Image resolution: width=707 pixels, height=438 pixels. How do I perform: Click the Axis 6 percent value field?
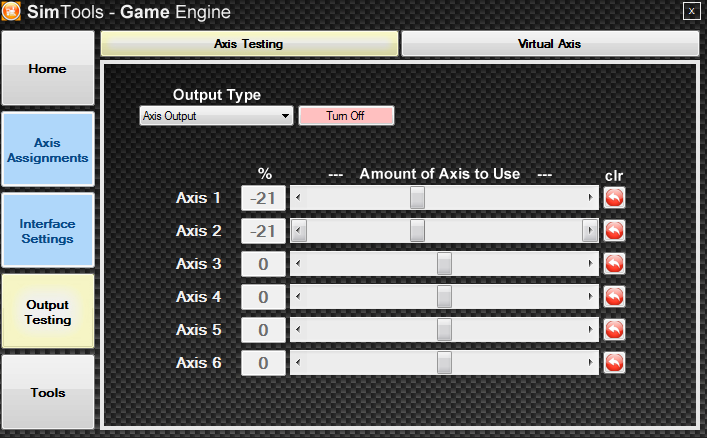pos(263,363)
